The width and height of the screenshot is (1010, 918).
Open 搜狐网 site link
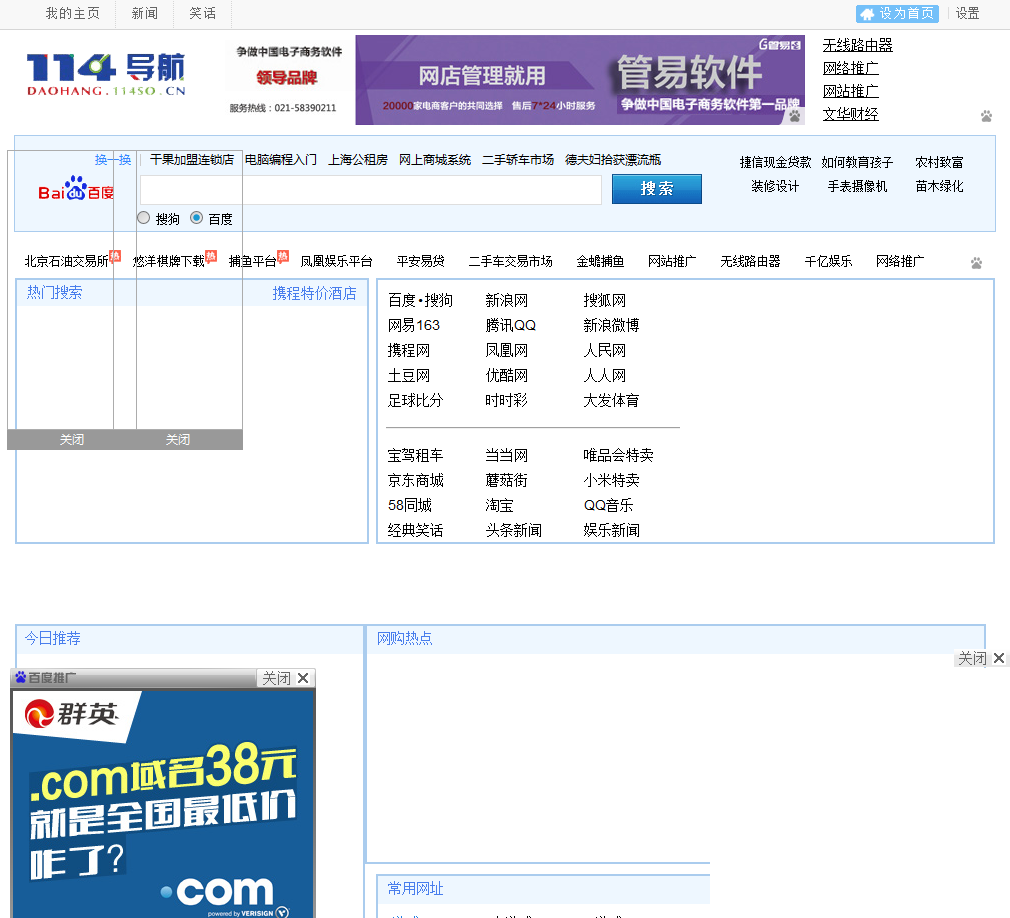(605, 300)
